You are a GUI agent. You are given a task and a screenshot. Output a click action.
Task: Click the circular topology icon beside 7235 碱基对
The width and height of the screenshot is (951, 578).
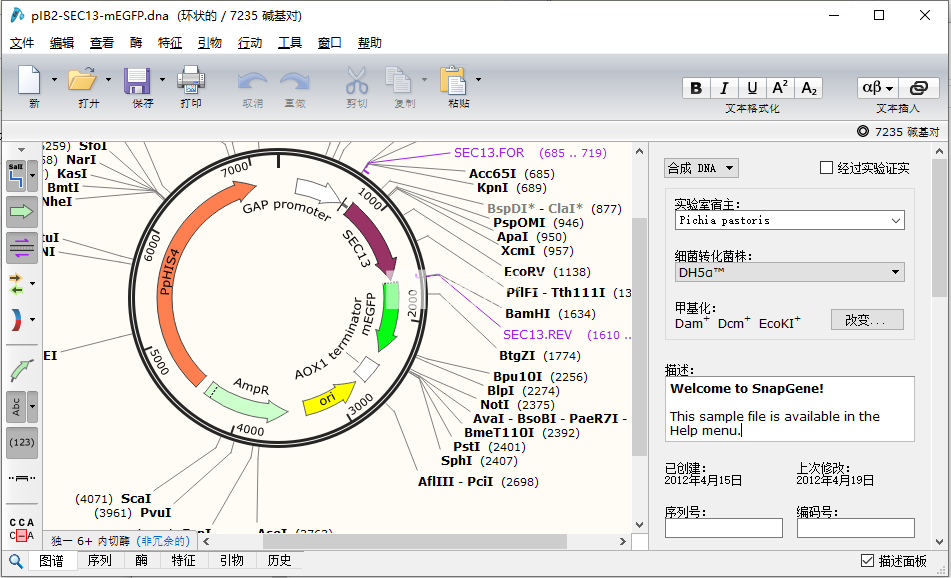[862, 131]
